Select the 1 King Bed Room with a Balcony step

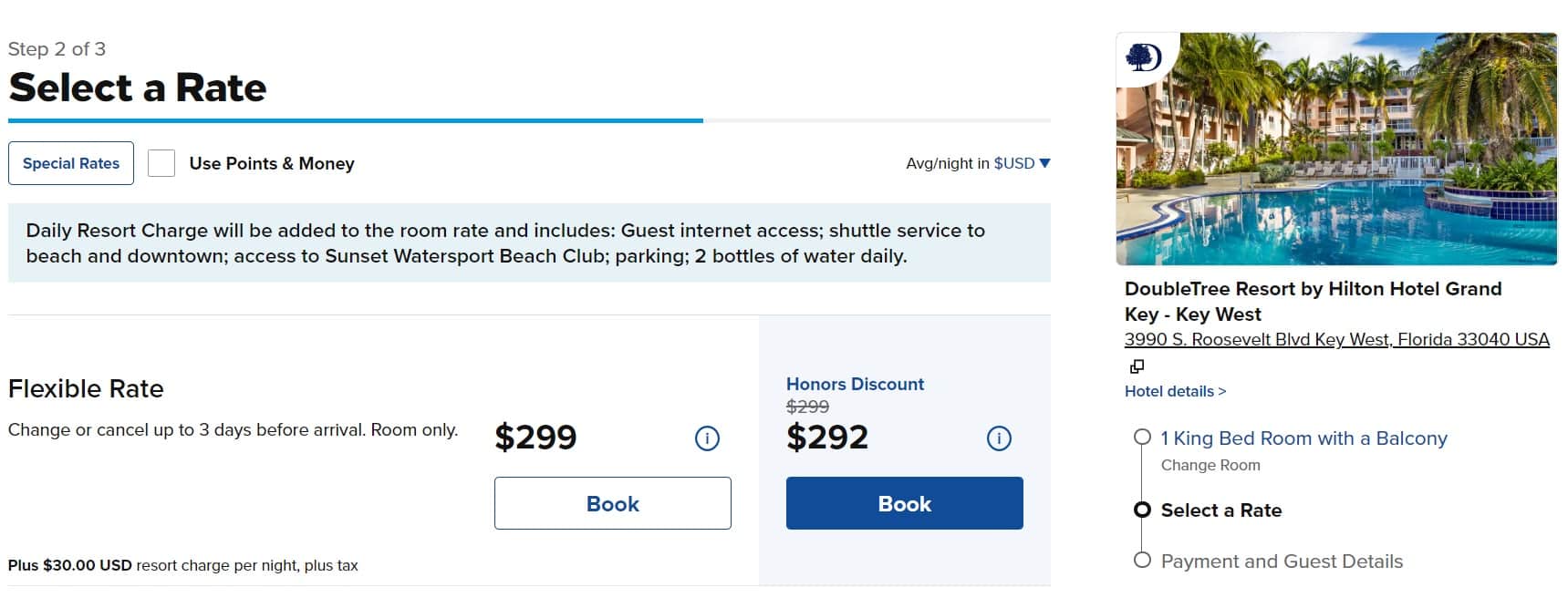(1304, 438)
